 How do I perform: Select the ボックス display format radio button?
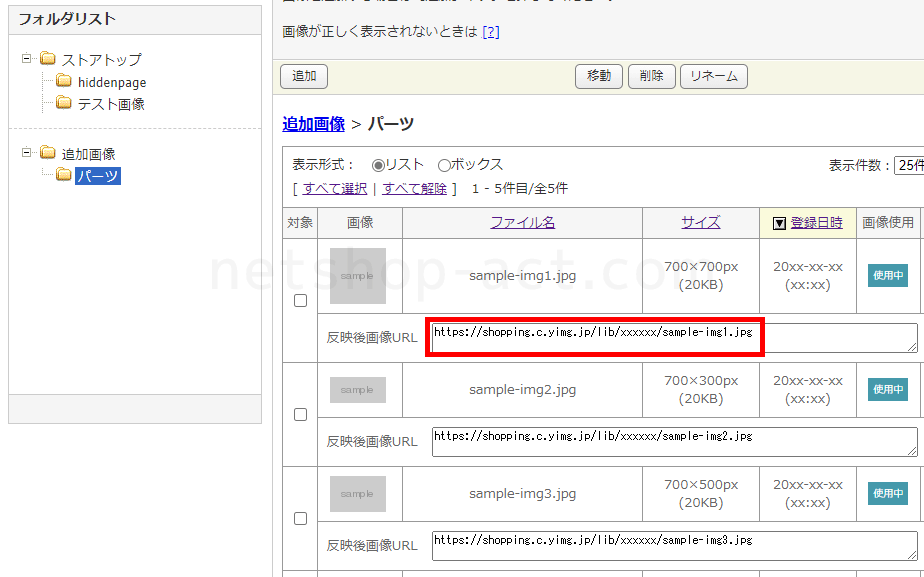click(444, 165)
